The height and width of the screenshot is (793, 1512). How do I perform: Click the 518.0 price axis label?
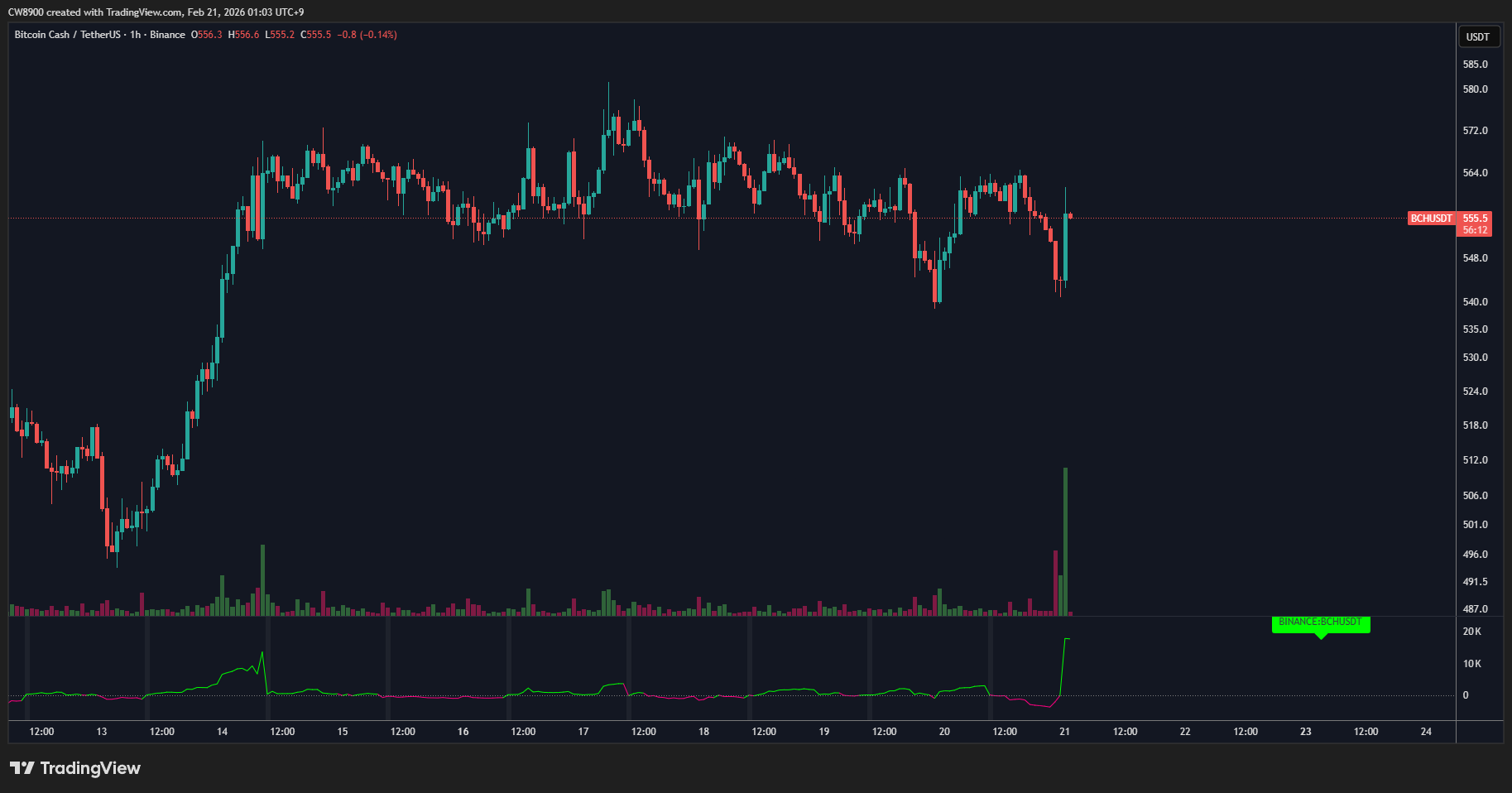coord(1475,425)
